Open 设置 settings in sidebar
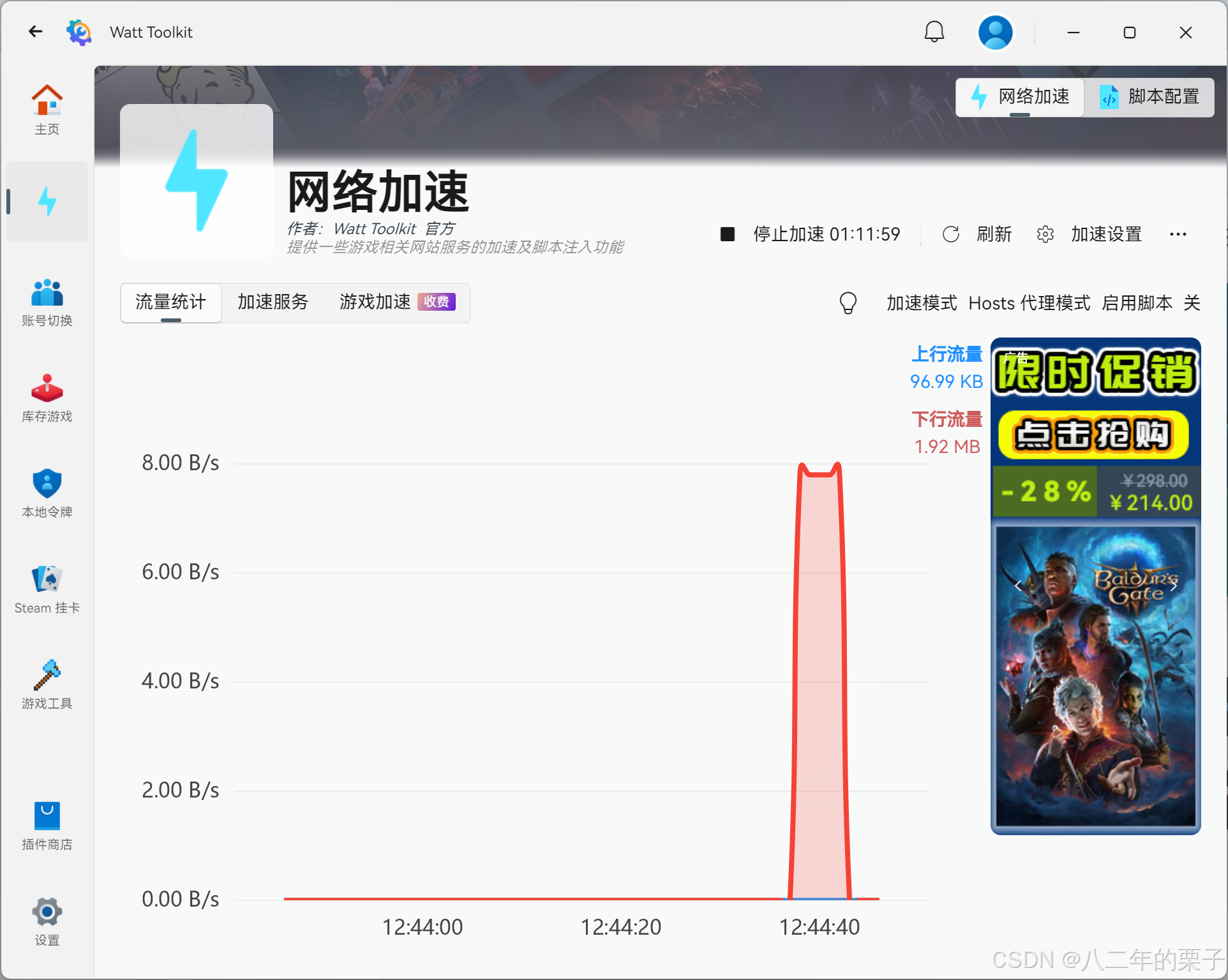This screenshot has height=980, width=1228. tap(47, 922)
